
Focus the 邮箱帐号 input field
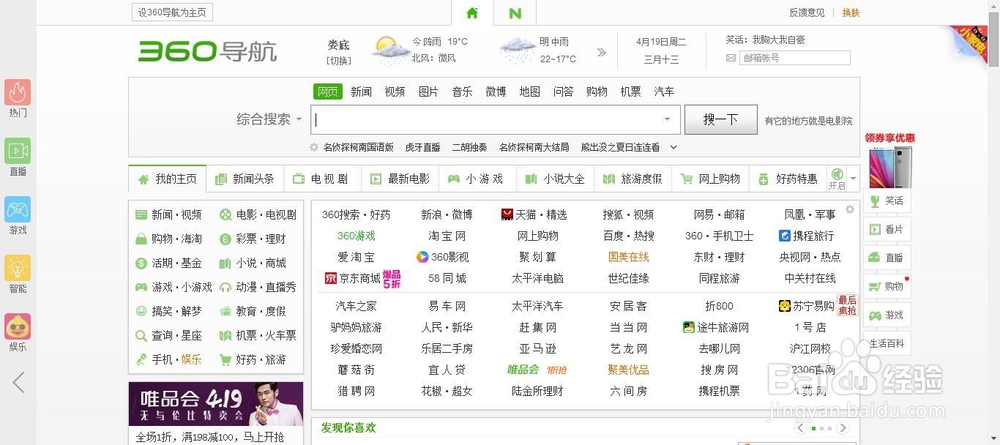(795, 58)
